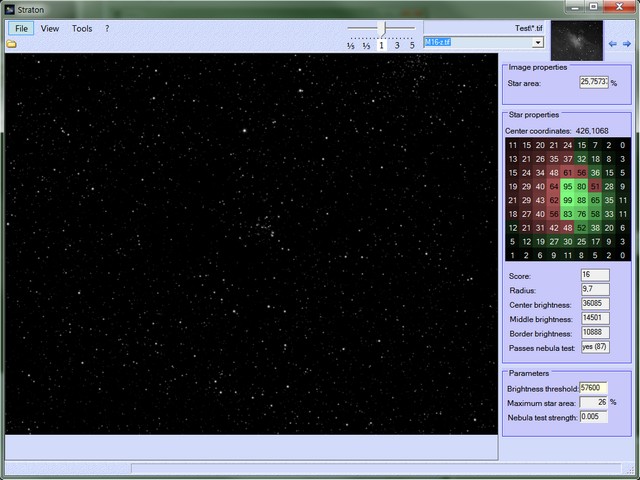Screen dimensions: 640x480
Task: Click the Star area percentage field
Action: tap(593, 83)
